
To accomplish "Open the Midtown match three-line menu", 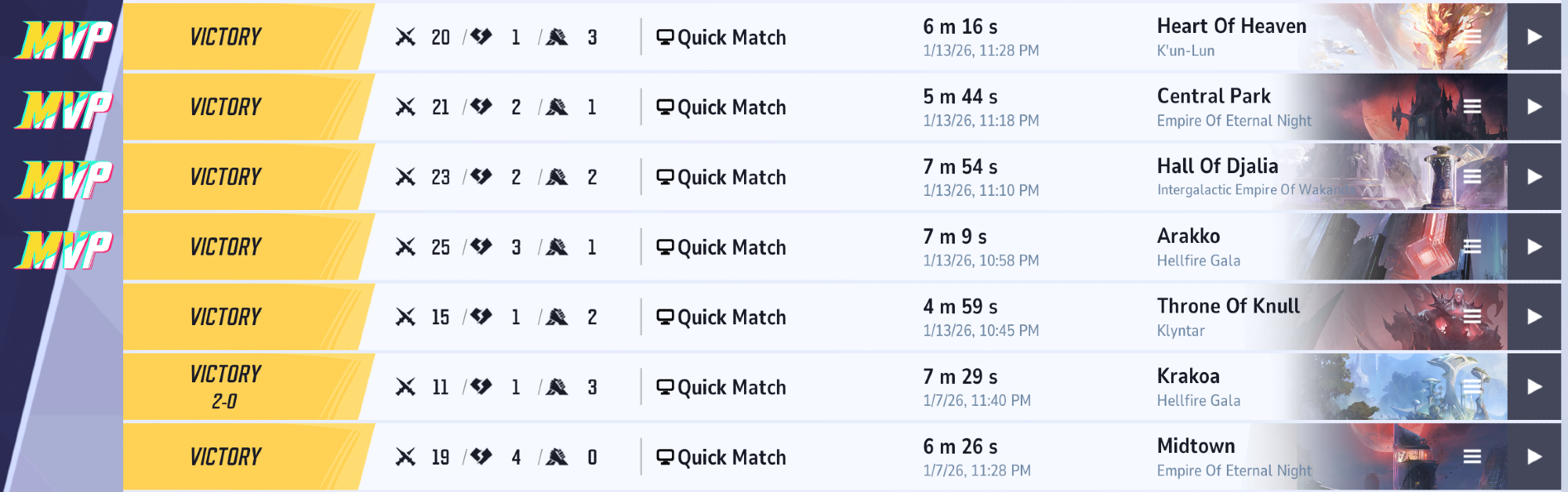I will [1472, 457].
